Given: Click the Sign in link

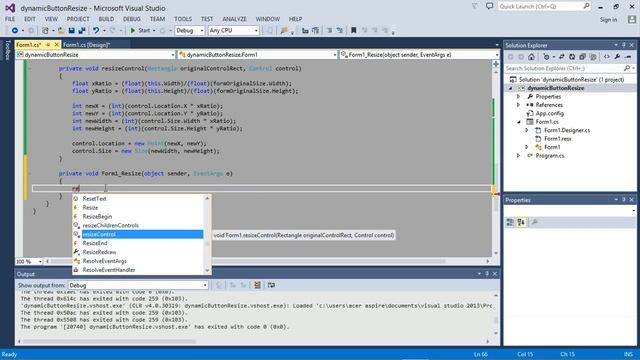Looking at the screenshot, I should tap(608, 20).
